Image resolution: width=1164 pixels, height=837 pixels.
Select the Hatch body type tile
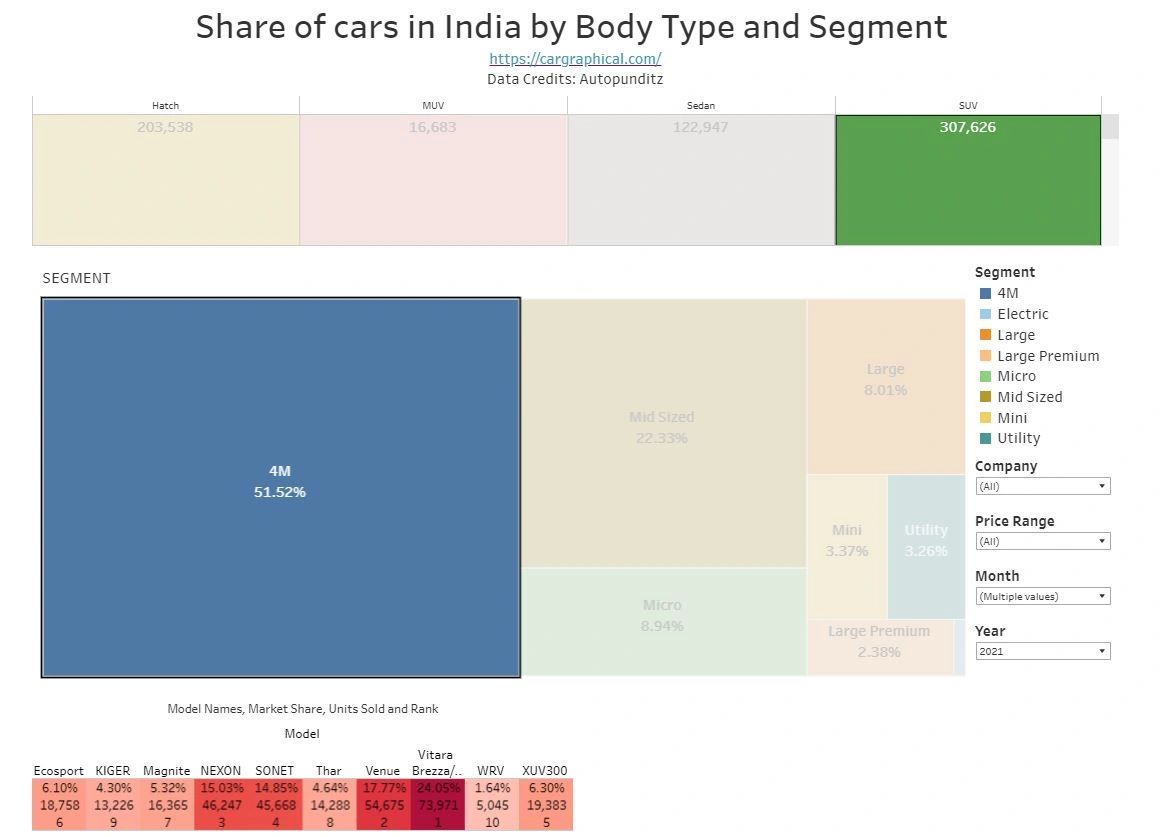click(166, 180)
